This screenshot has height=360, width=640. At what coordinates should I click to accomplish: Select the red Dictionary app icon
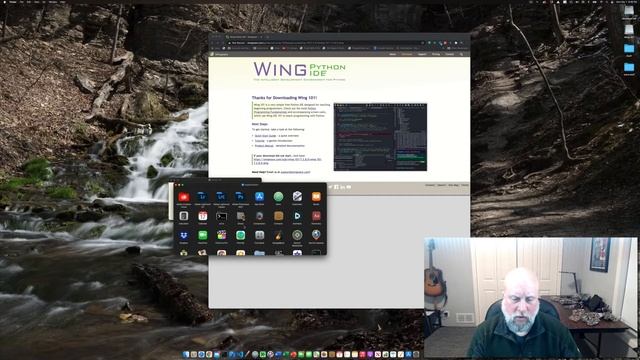316,216
